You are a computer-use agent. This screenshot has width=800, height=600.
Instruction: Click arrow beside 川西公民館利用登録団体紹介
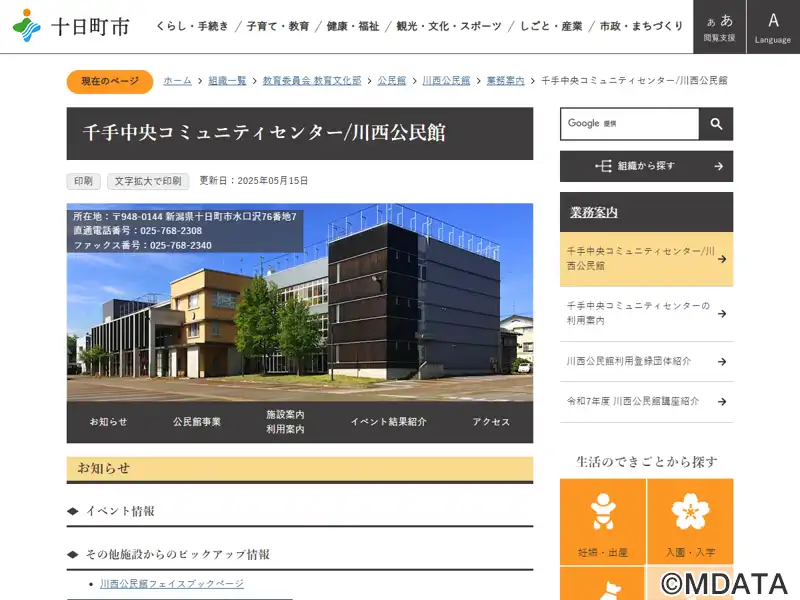[722, 362]
